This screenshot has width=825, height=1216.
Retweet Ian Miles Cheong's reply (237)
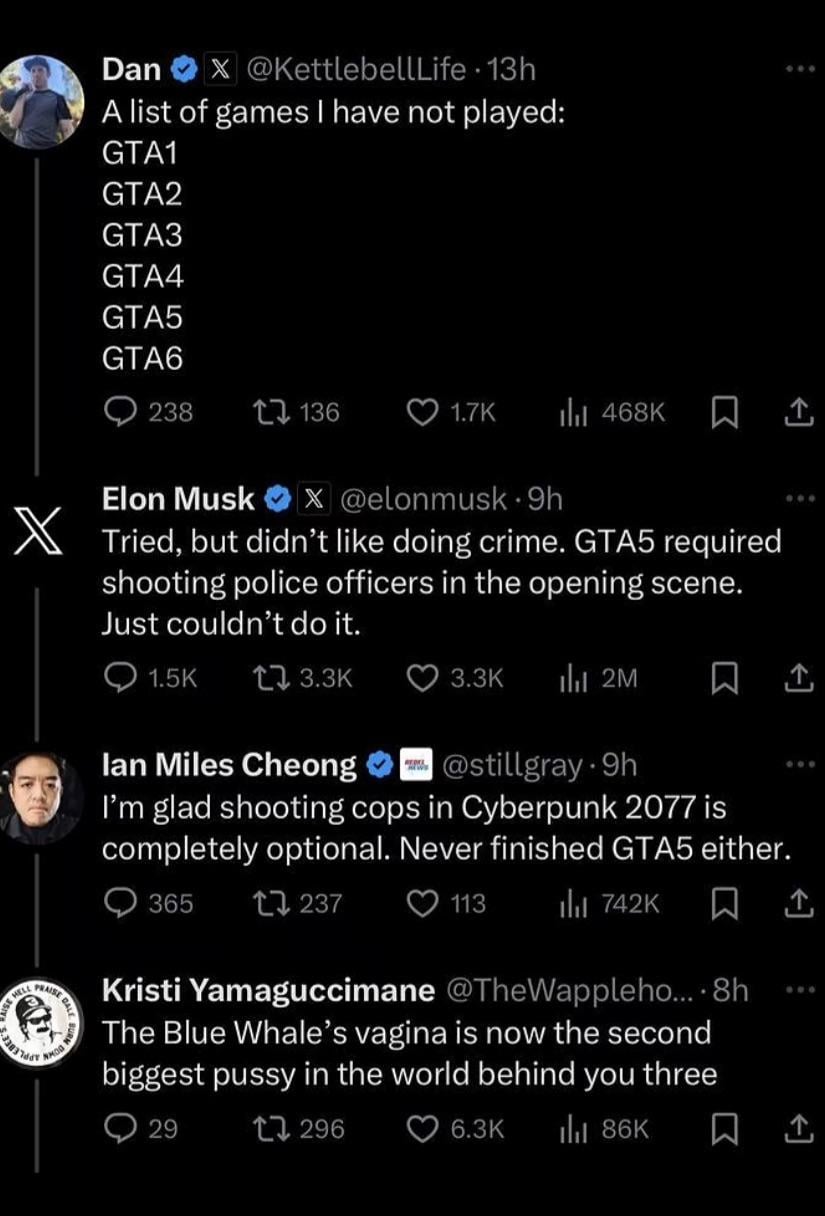coord(267,903)
